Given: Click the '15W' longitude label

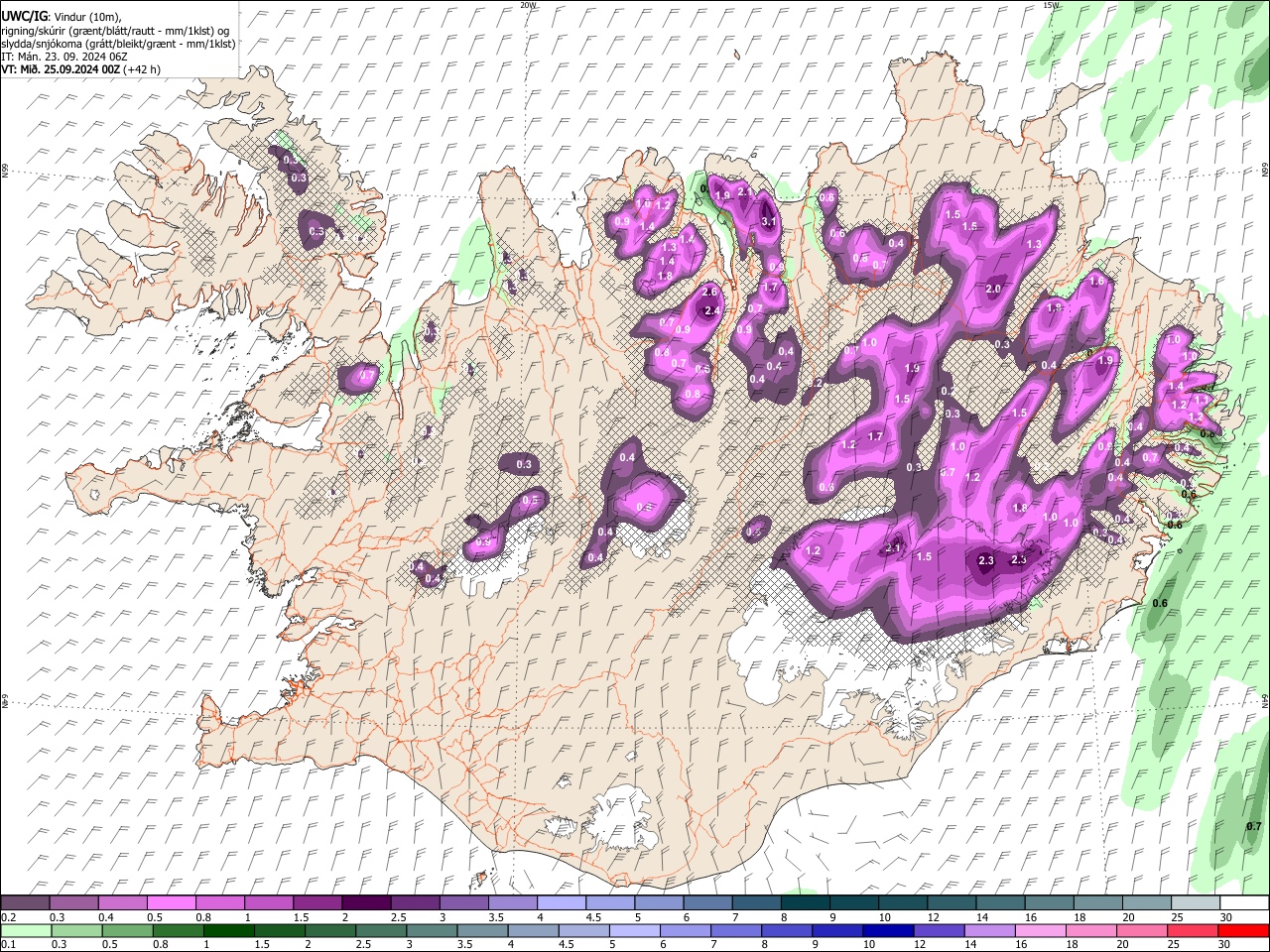Looking at the screenshot, I should [x=1051, y=5].
